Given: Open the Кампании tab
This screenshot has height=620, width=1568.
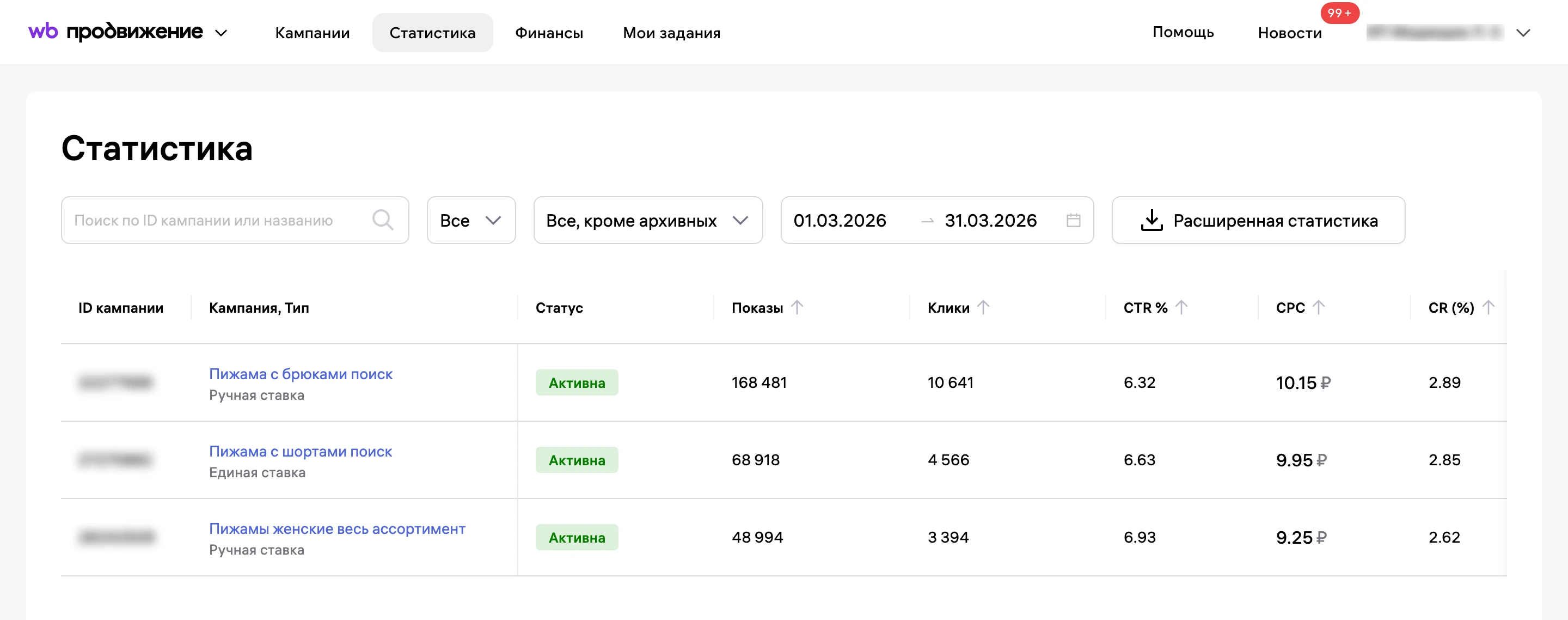Looking at the screenshot, I should tap(313, 33).
